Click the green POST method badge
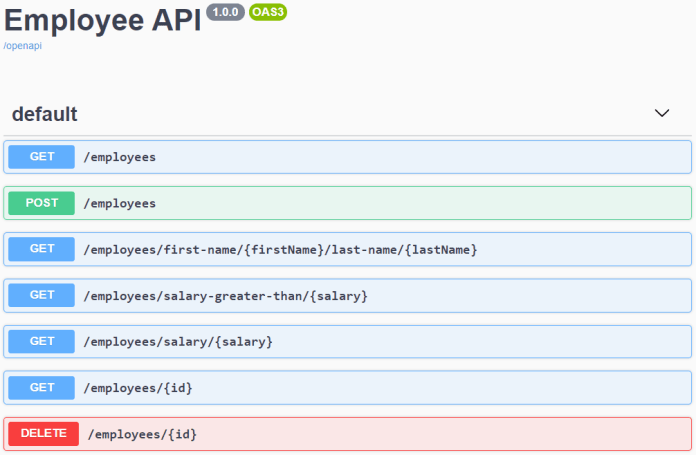Image resolution: width=696 pixels, height=455 pixels. point(42,203)
